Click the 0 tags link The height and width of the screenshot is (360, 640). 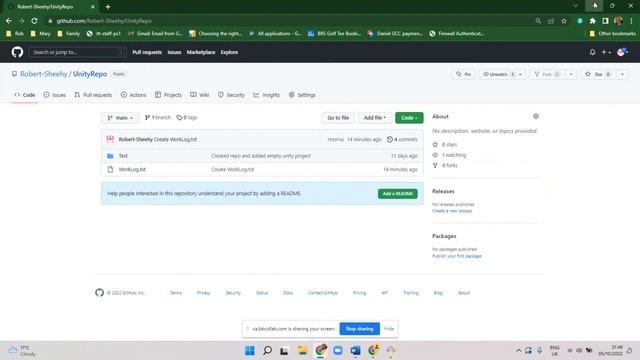[187, 118]
